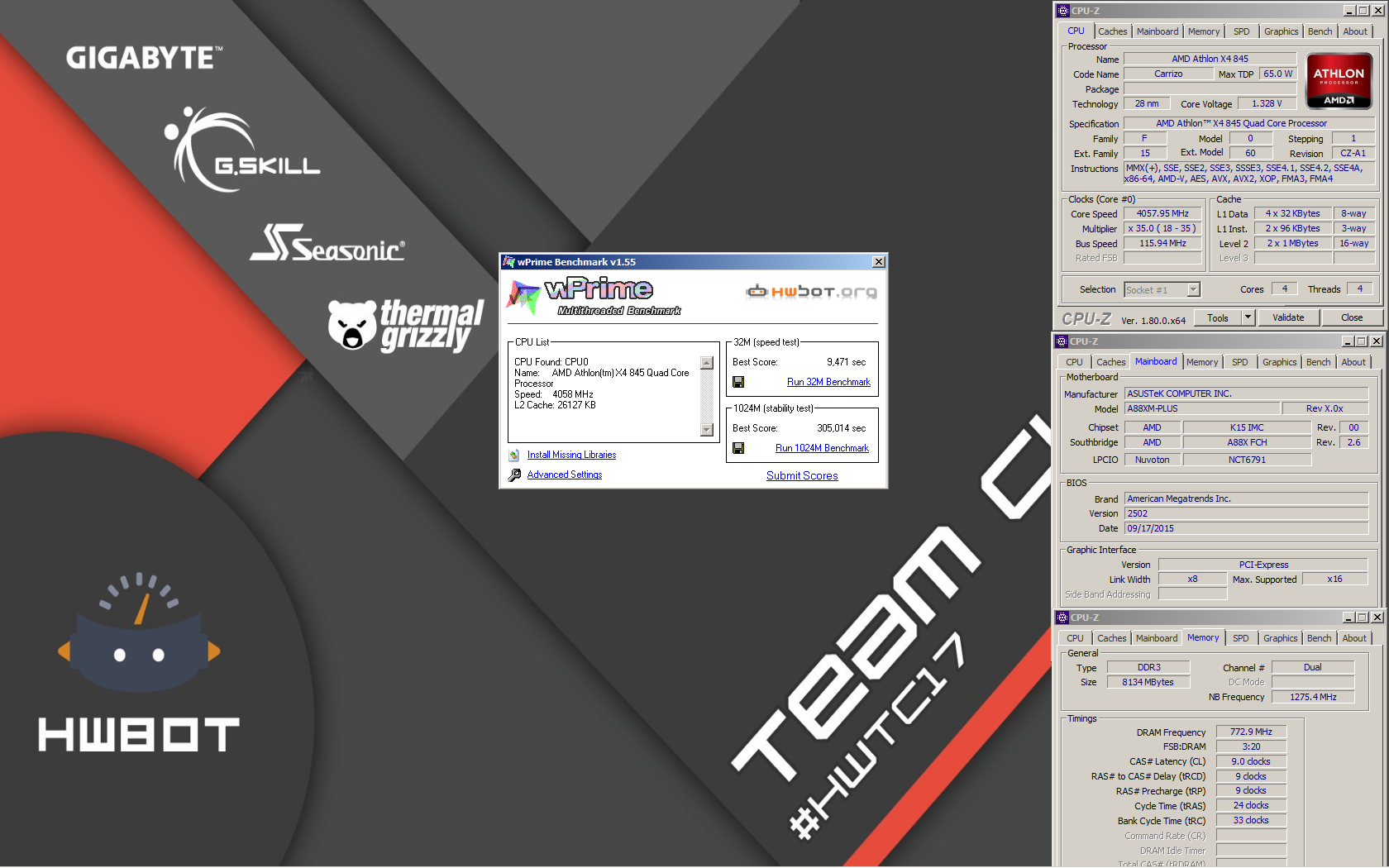The height and width of the screenshot is (868, 1389).
Task: Click the memory Size 8134 MBytes field
Action: [x=1148, y=682]
